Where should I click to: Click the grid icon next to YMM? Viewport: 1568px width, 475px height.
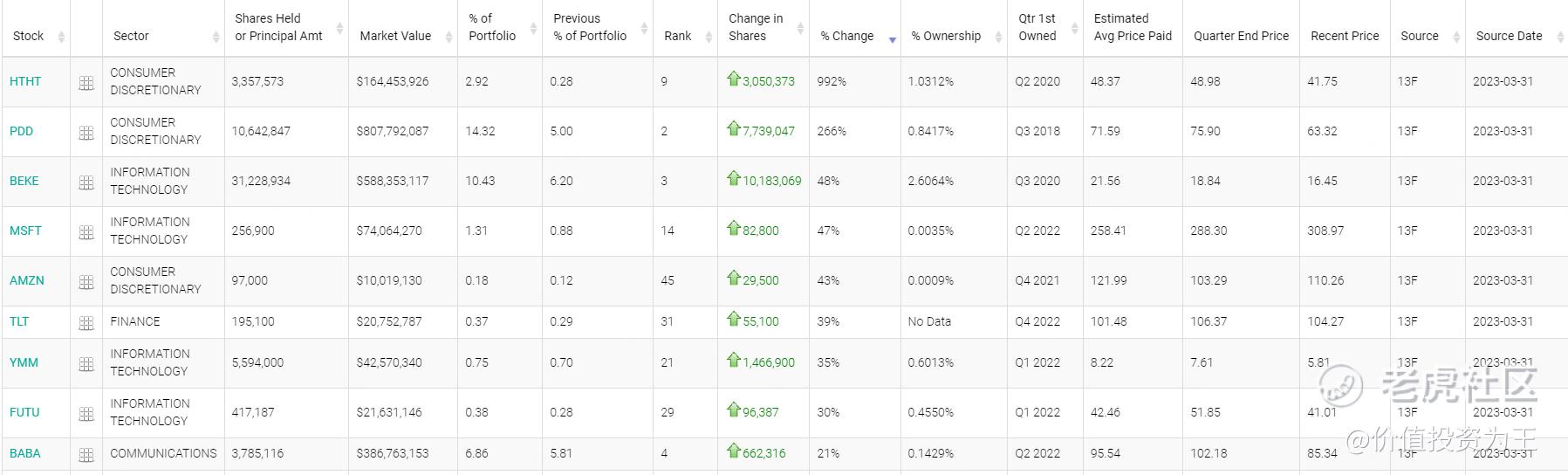click(x=86, y=364)
